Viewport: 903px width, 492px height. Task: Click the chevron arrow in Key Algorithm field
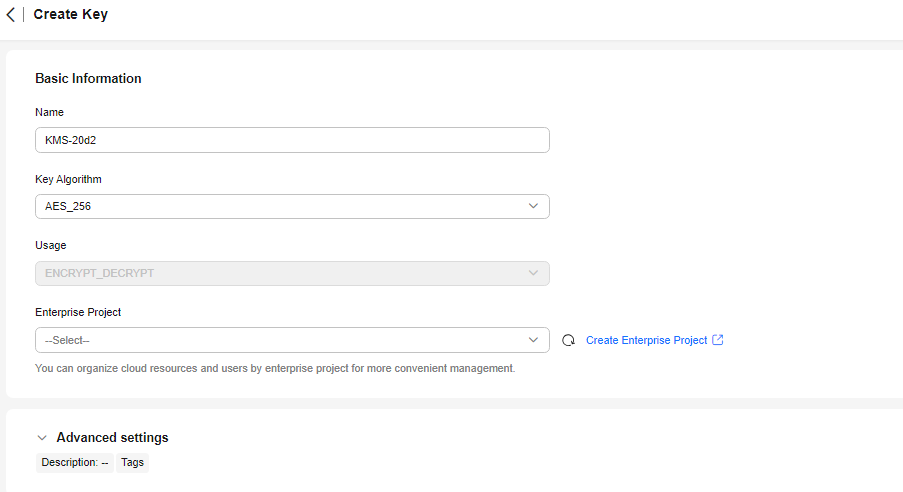click(533, 206)
